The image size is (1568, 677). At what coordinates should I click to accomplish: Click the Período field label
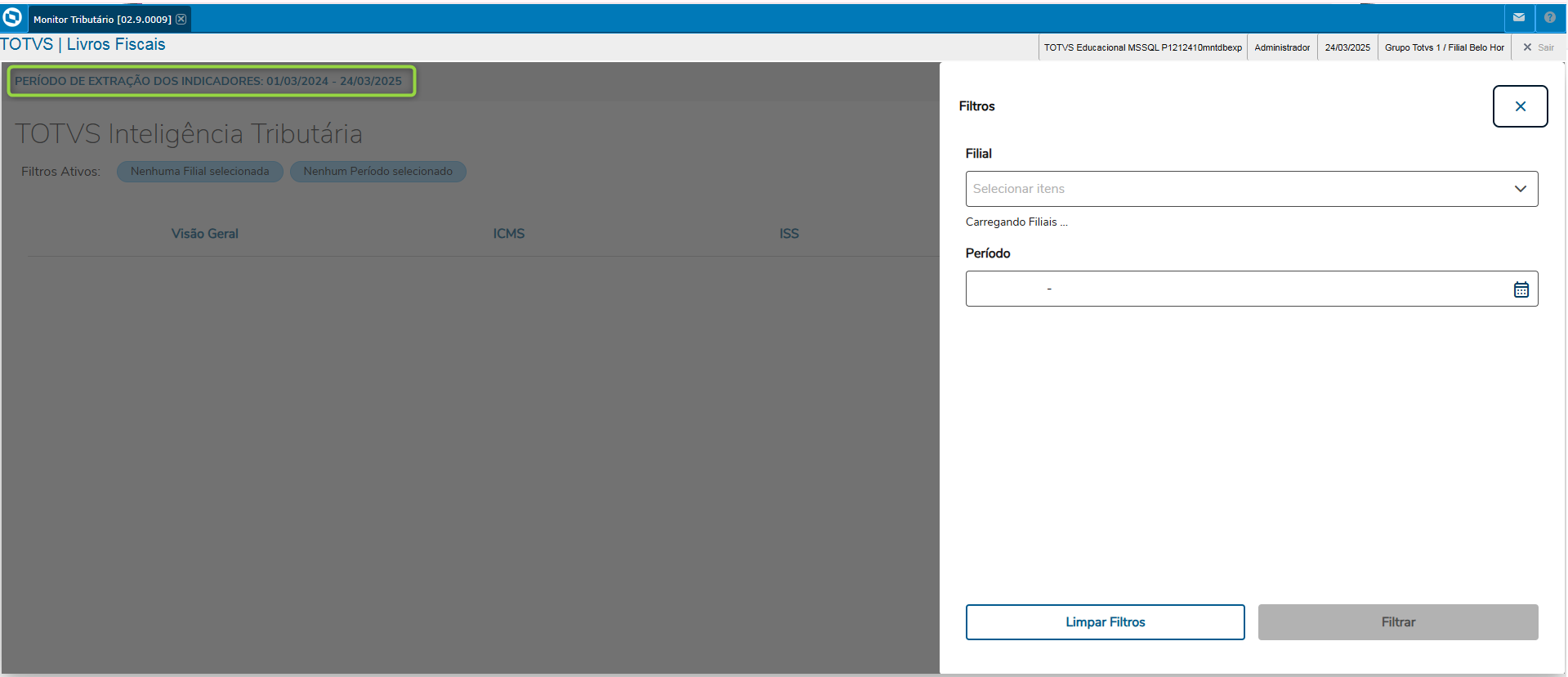click(988, 253)
